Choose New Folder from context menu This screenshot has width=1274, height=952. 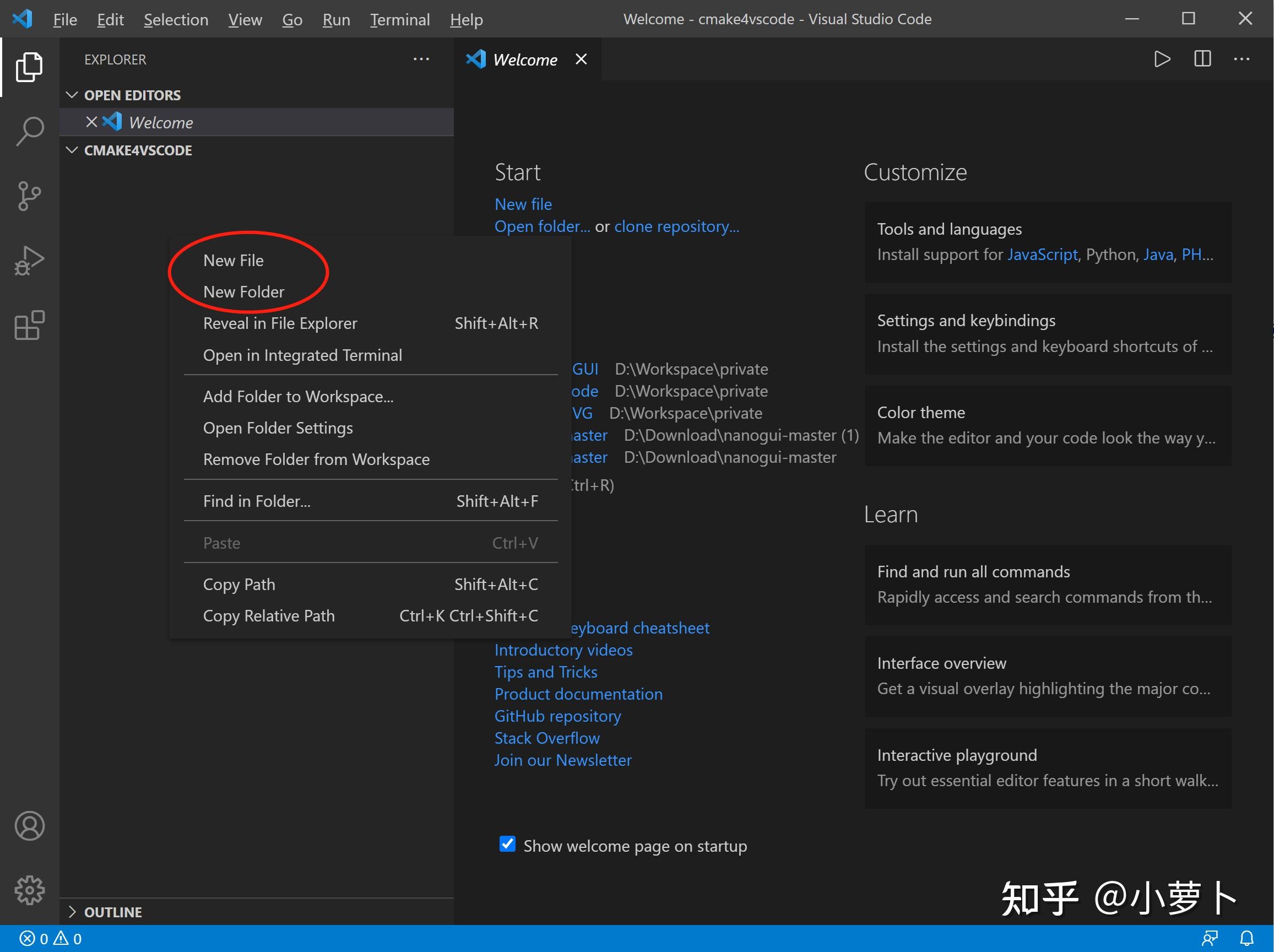[370, 292]
